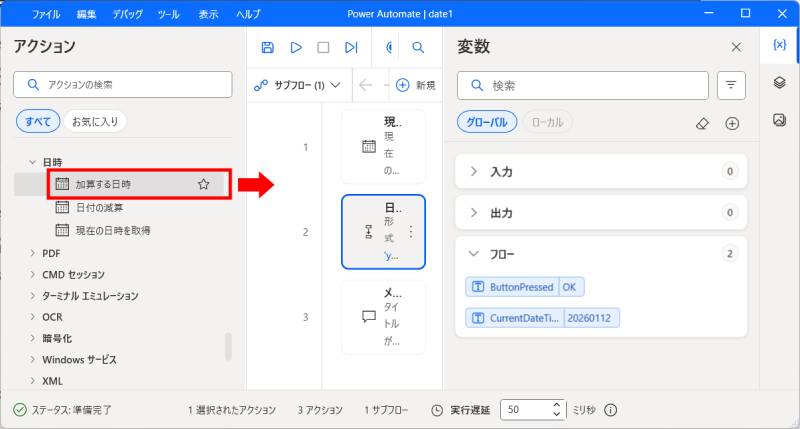Image resolution: width=800 pixels, height=429 pixels.
Task: Open the images pane icon
Action: [x=779, y=120]
